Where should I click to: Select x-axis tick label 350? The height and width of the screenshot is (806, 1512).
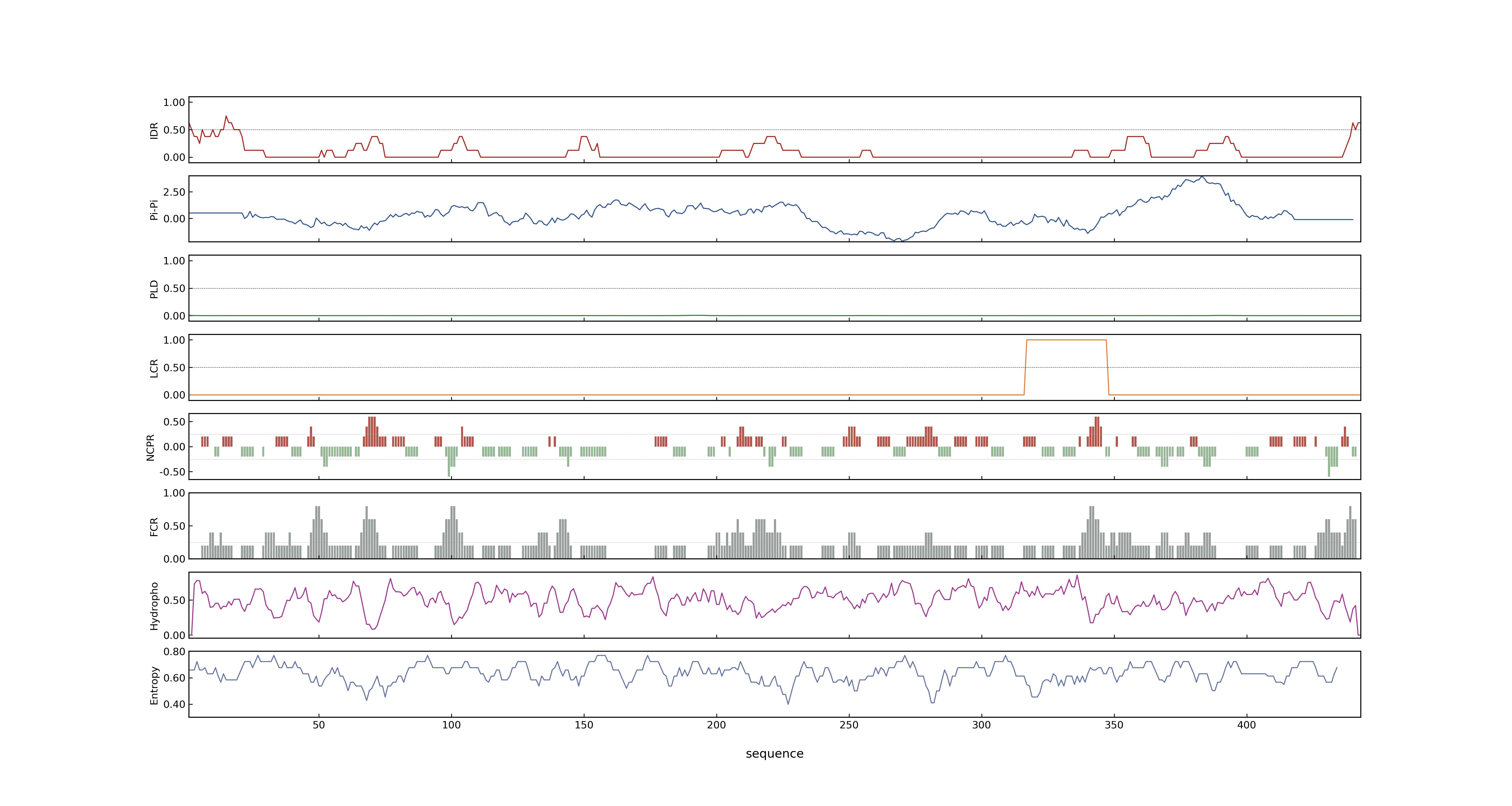pos(1114,725)
